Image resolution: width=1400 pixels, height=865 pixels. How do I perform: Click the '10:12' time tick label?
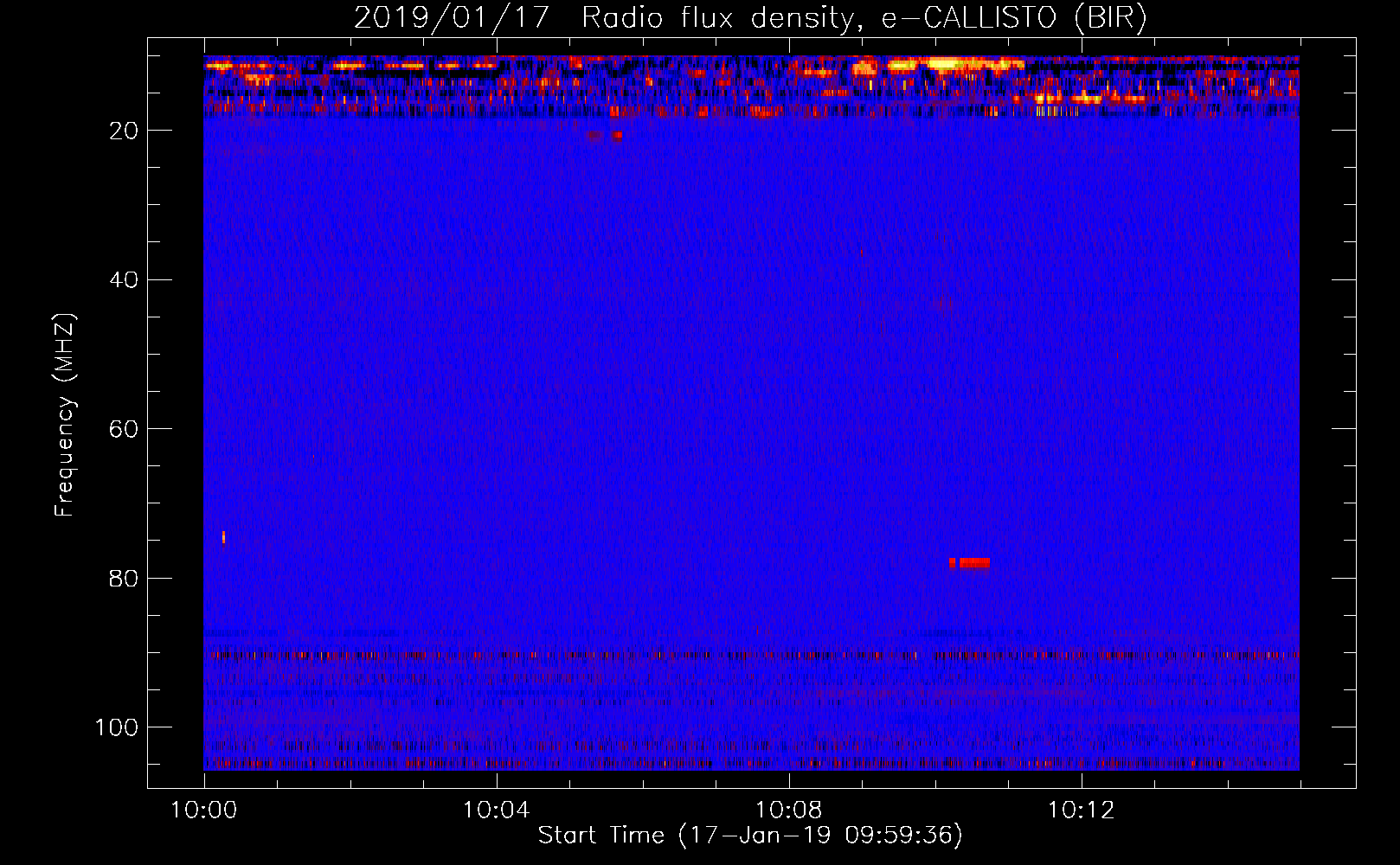pos(1082,811)
